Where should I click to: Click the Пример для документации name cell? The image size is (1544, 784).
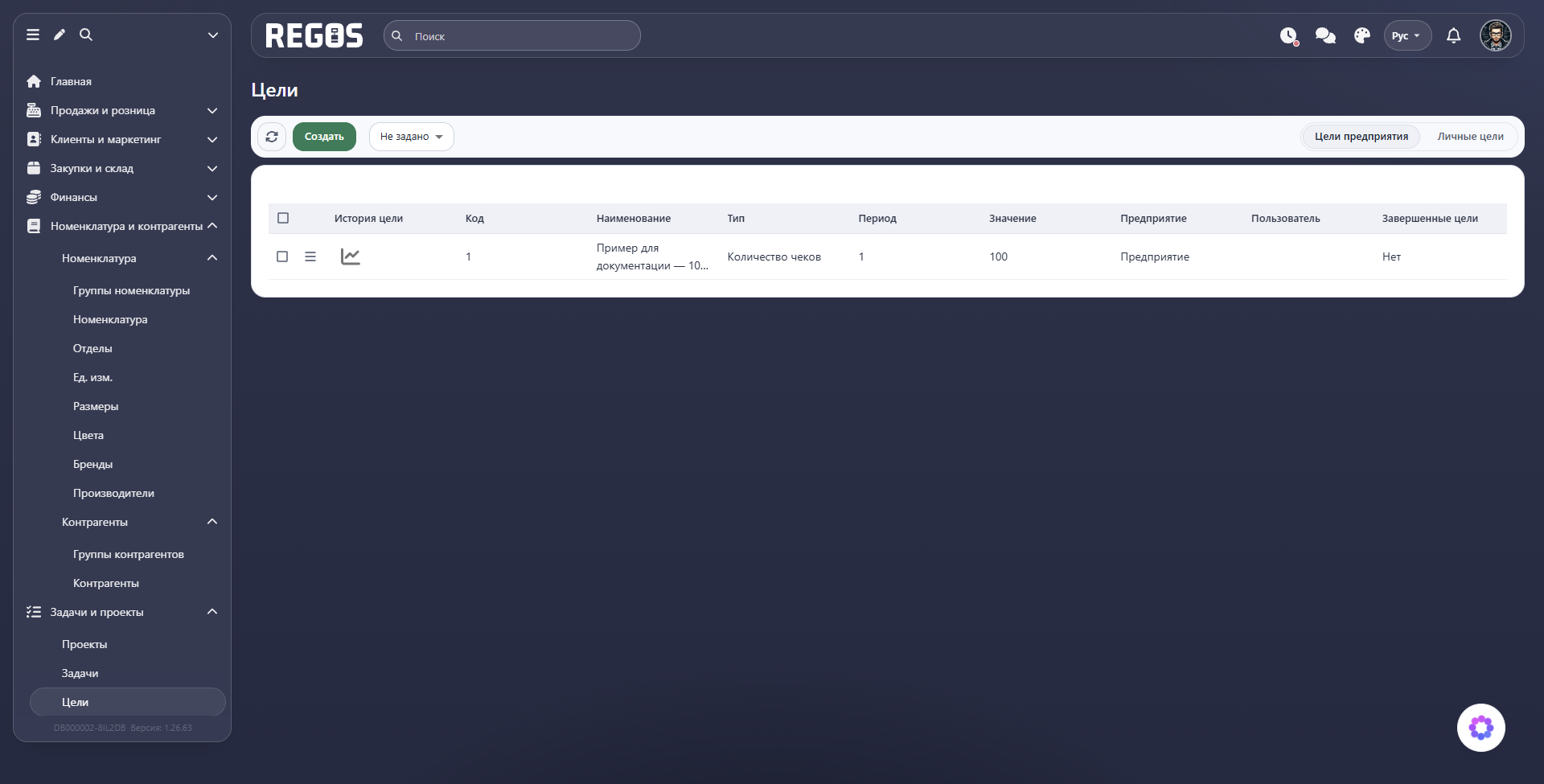(x=652, y=257)
